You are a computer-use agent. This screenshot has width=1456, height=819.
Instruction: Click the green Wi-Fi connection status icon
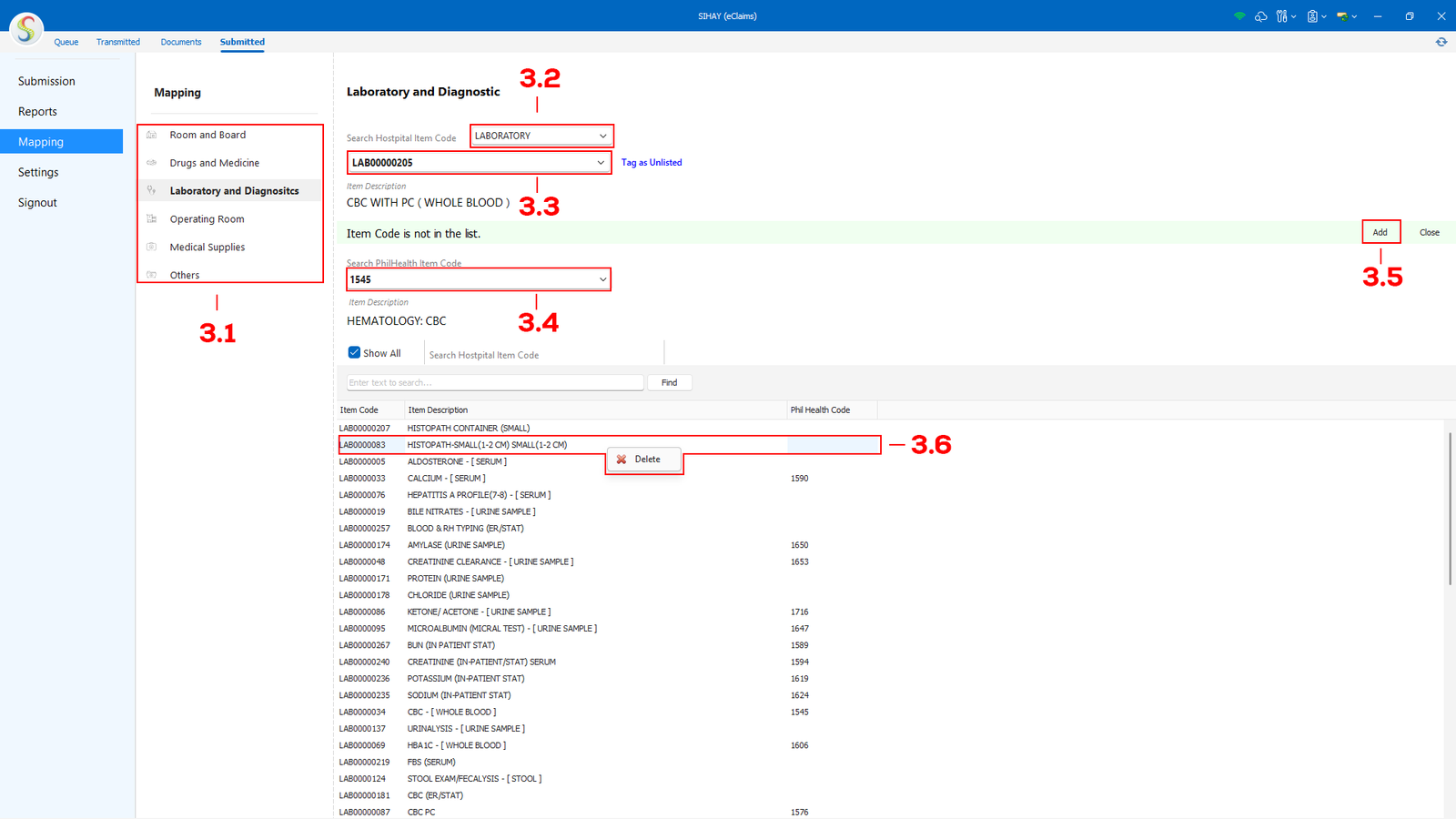point(1239,16)
